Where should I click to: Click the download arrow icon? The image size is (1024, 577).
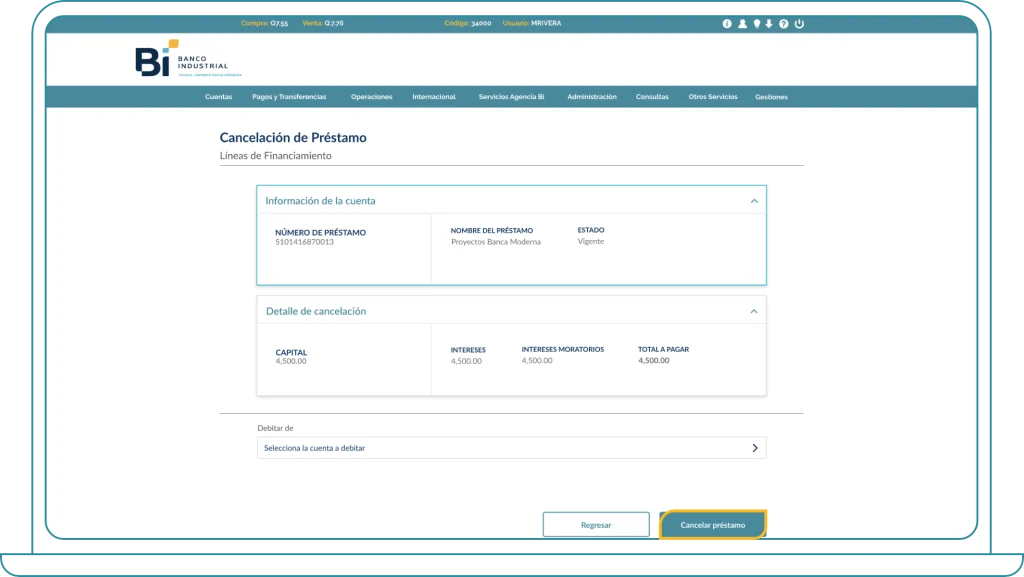coord(769,24)
